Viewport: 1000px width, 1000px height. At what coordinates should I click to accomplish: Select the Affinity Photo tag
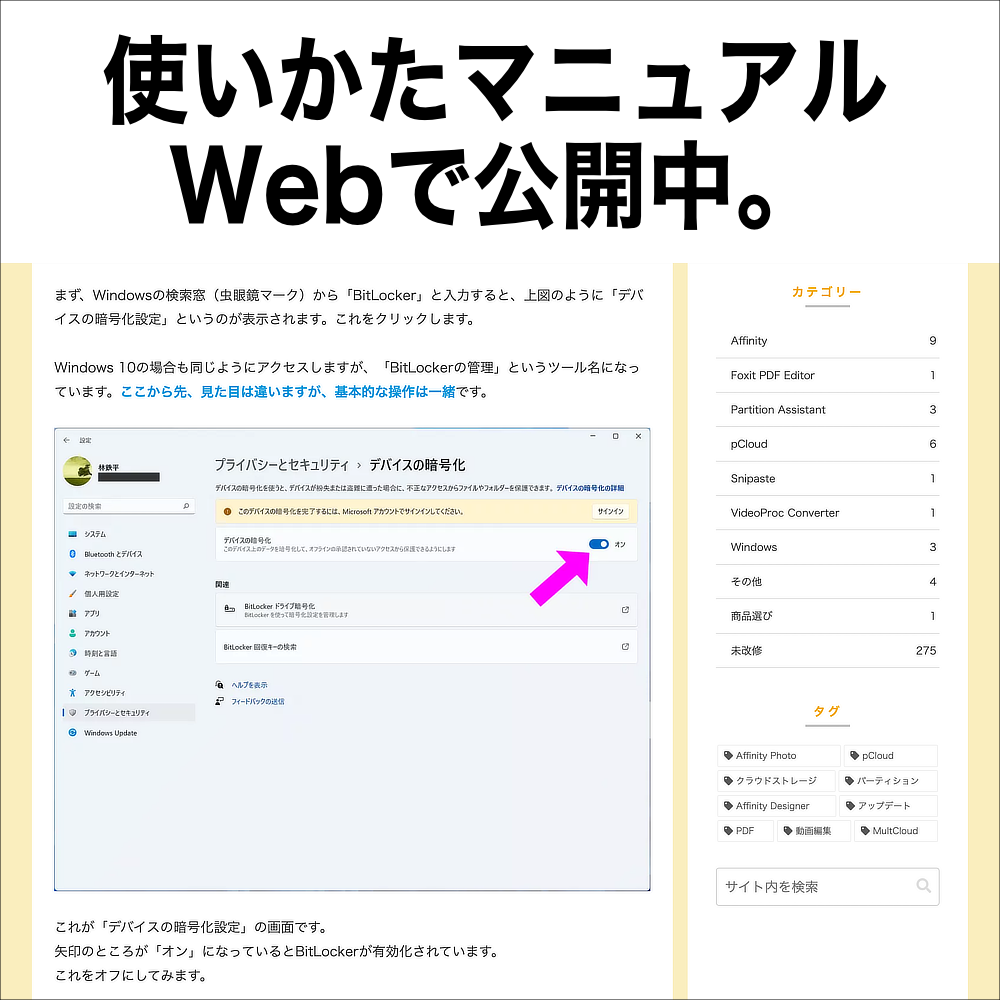(778, 755)
